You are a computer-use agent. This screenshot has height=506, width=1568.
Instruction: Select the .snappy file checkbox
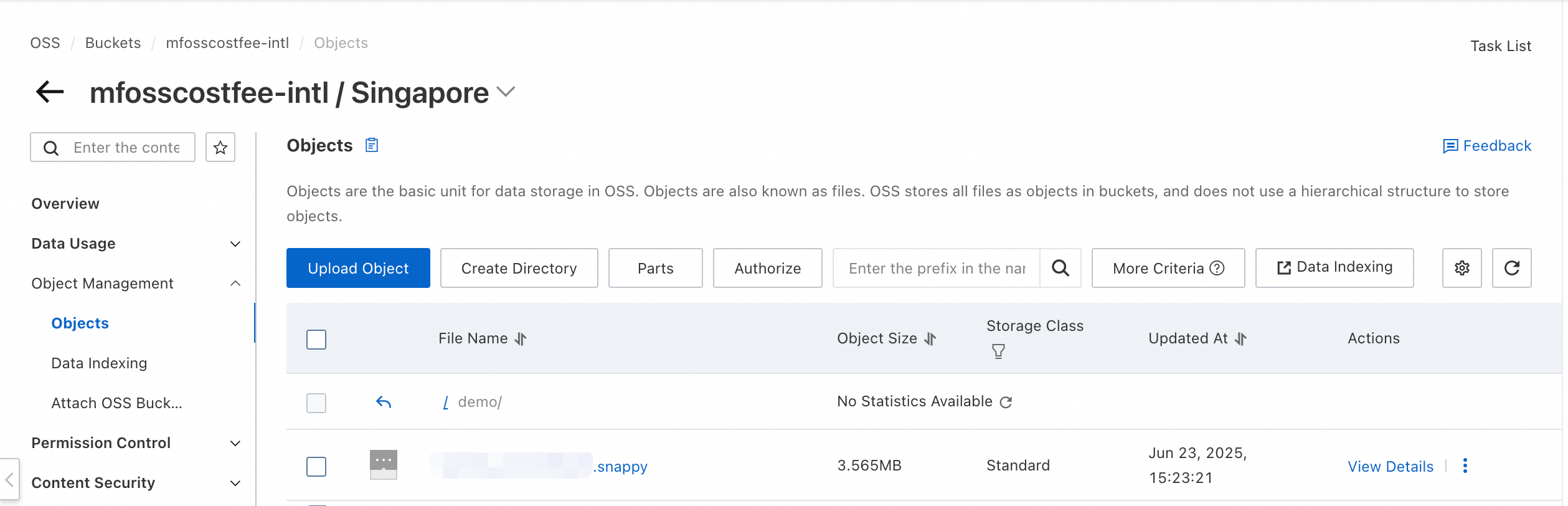pos(316,467)
